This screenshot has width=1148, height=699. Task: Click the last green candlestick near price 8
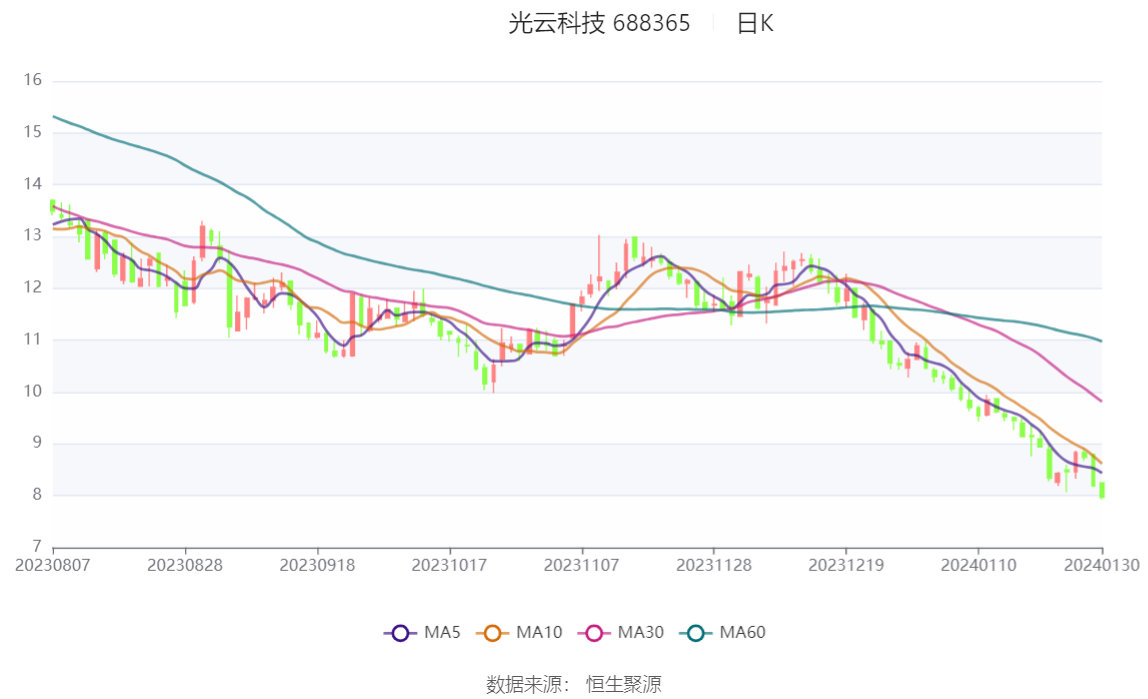[x=1102, y=490]
